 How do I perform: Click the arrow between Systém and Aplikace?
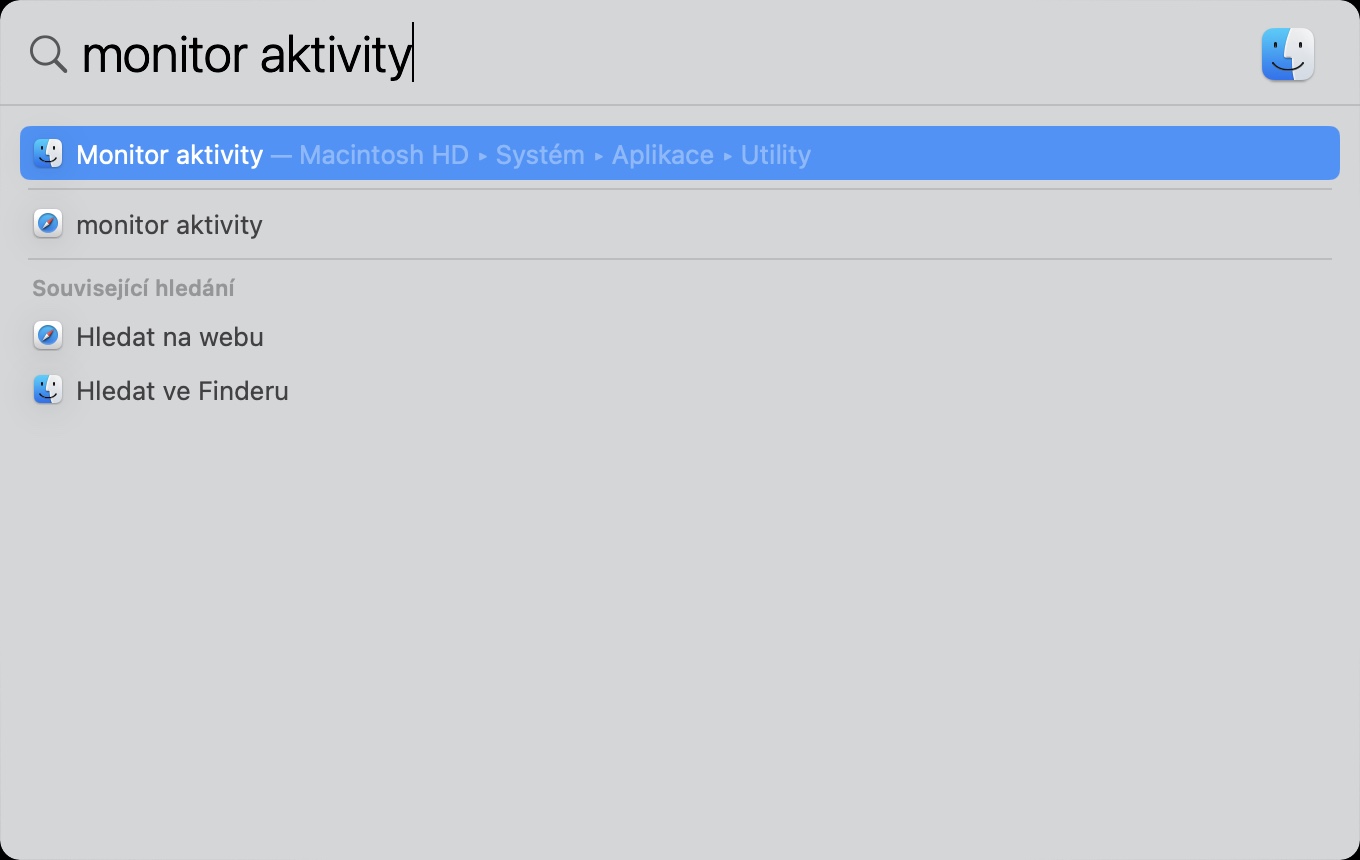point(599,156)
